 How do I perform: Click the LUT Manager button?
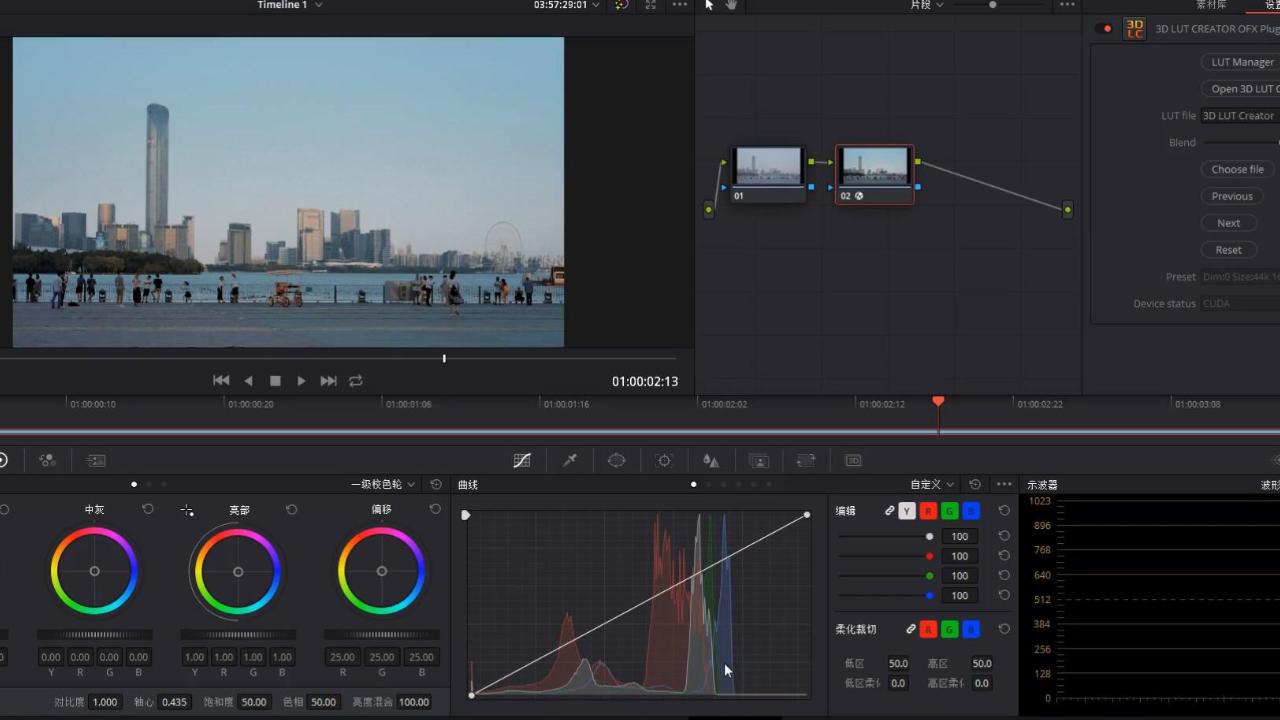(x=1241, y=62)
